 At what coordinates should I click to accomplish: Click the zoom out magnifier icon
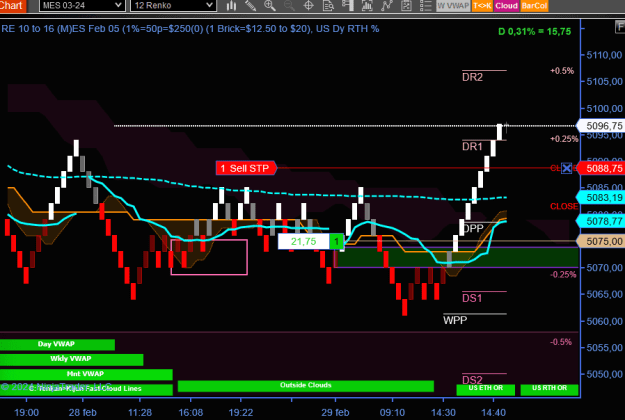pos(289,6)
